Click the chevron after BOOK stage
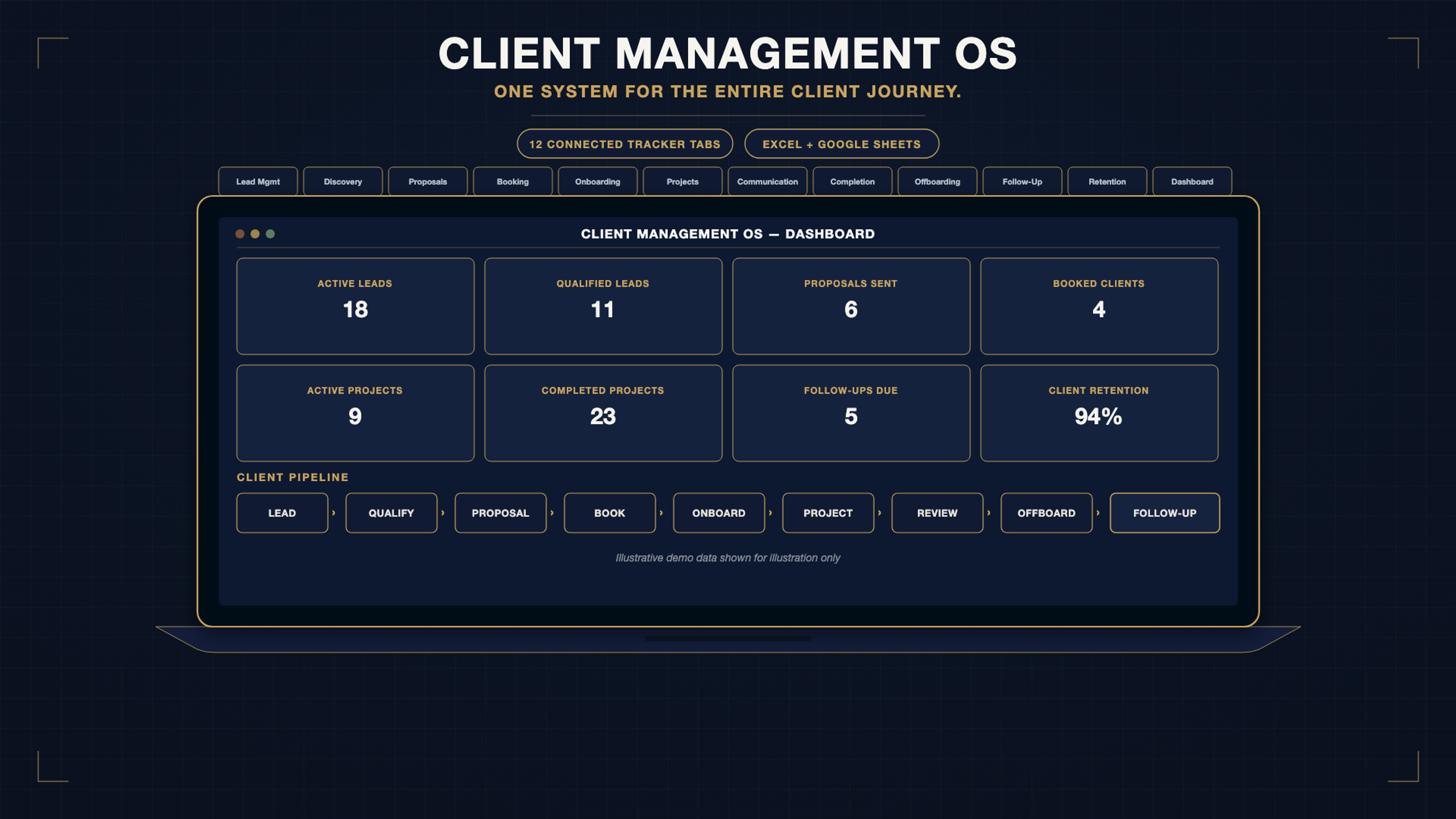The image size is (1456, 819). pyautogui.click(x=661, y=513)
